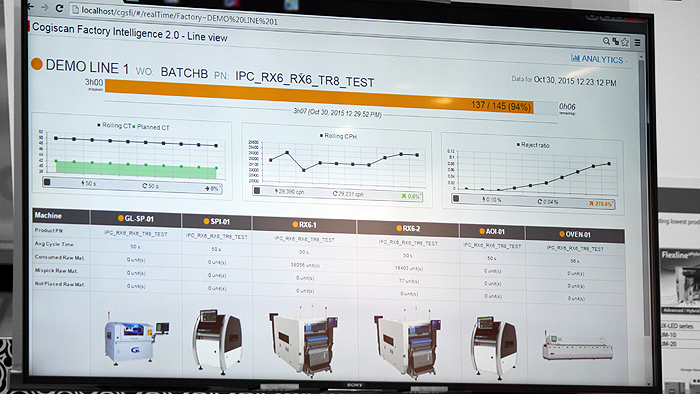Click the orange DEMO LINE 1 status dot
Image resolution: width=700 pixels, height=394 pixels.
(x=37, y=64)
